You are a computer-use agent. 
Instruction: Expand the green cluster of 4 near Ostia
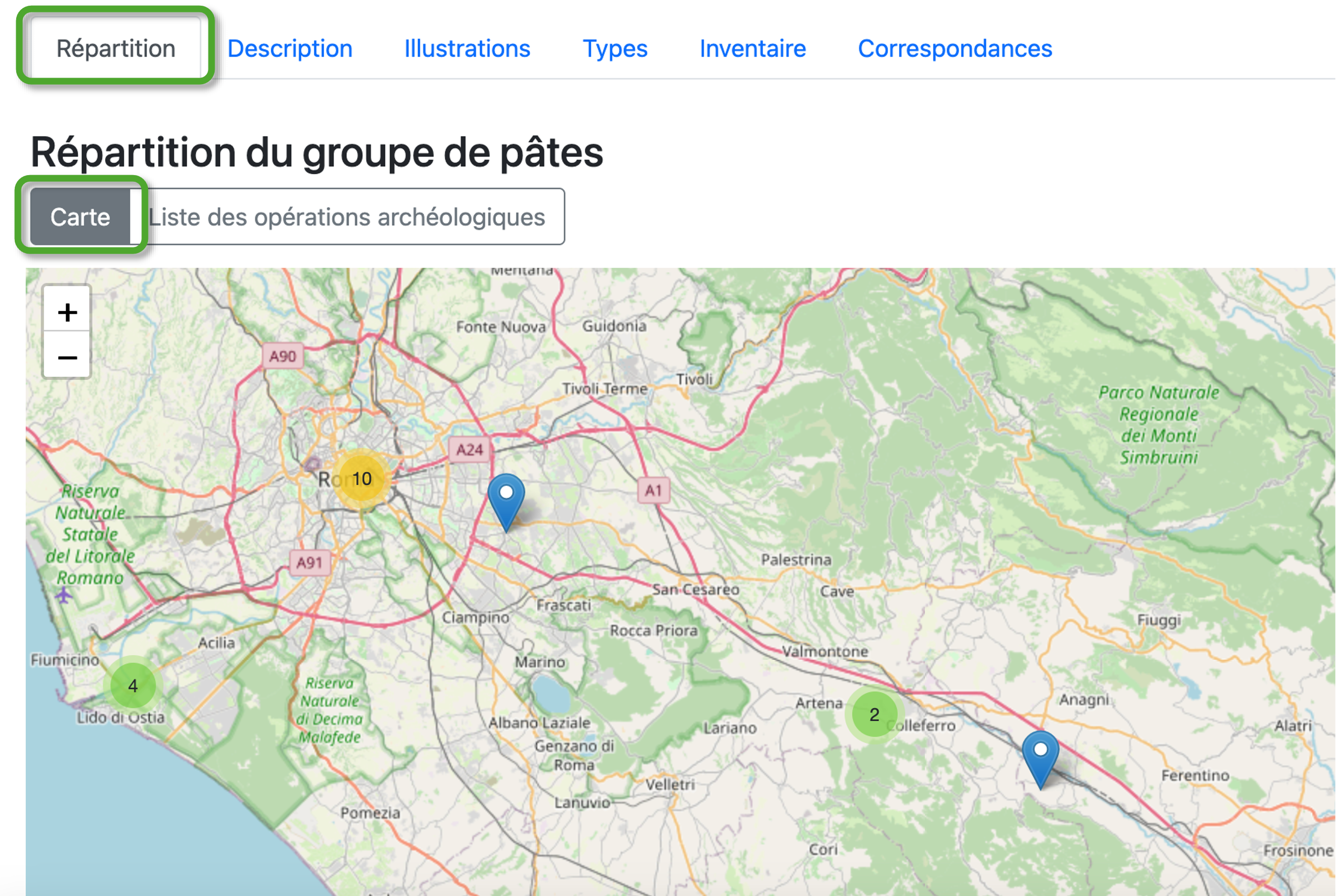tap(133, 685)
